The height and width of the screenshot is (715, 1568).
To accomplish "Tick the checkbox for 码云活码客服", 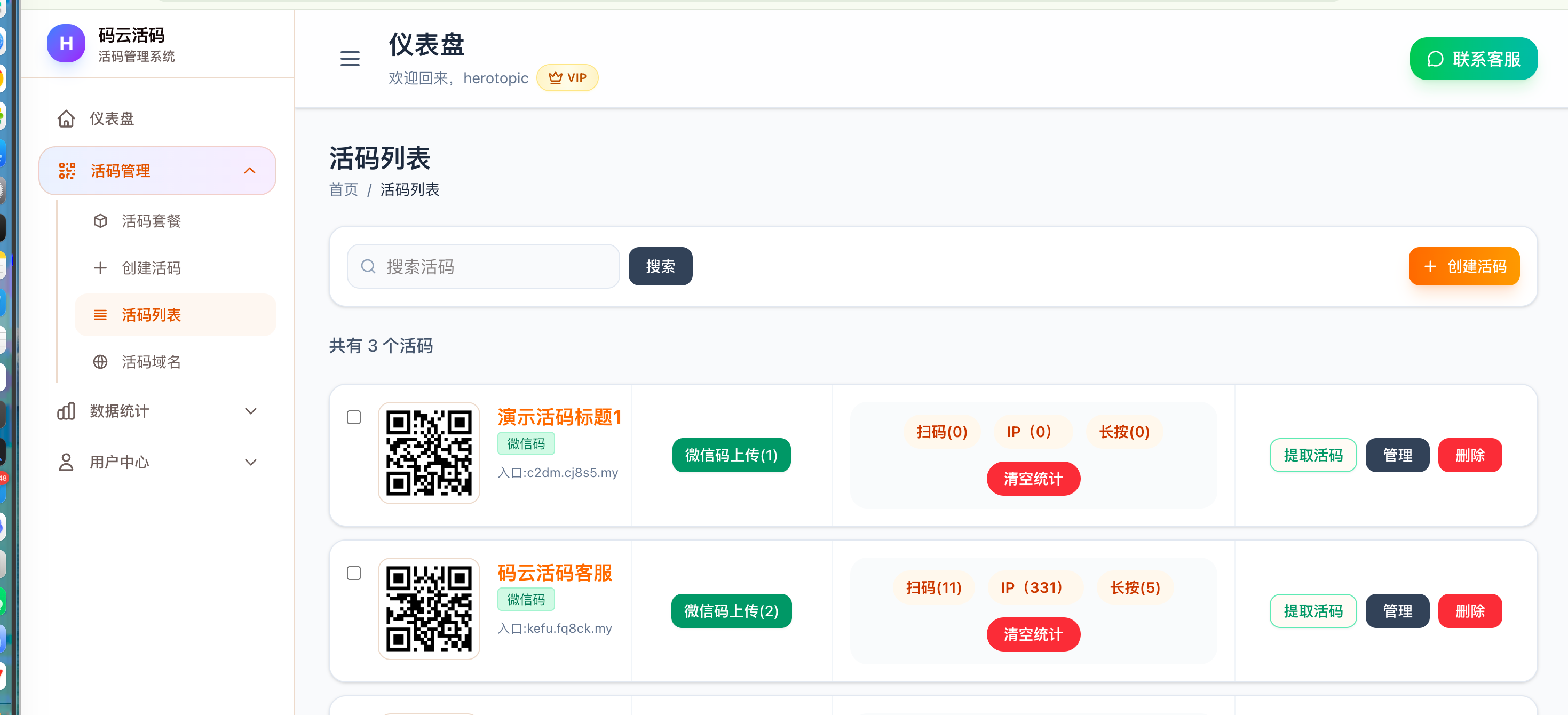I will click(x=354, y=573).
